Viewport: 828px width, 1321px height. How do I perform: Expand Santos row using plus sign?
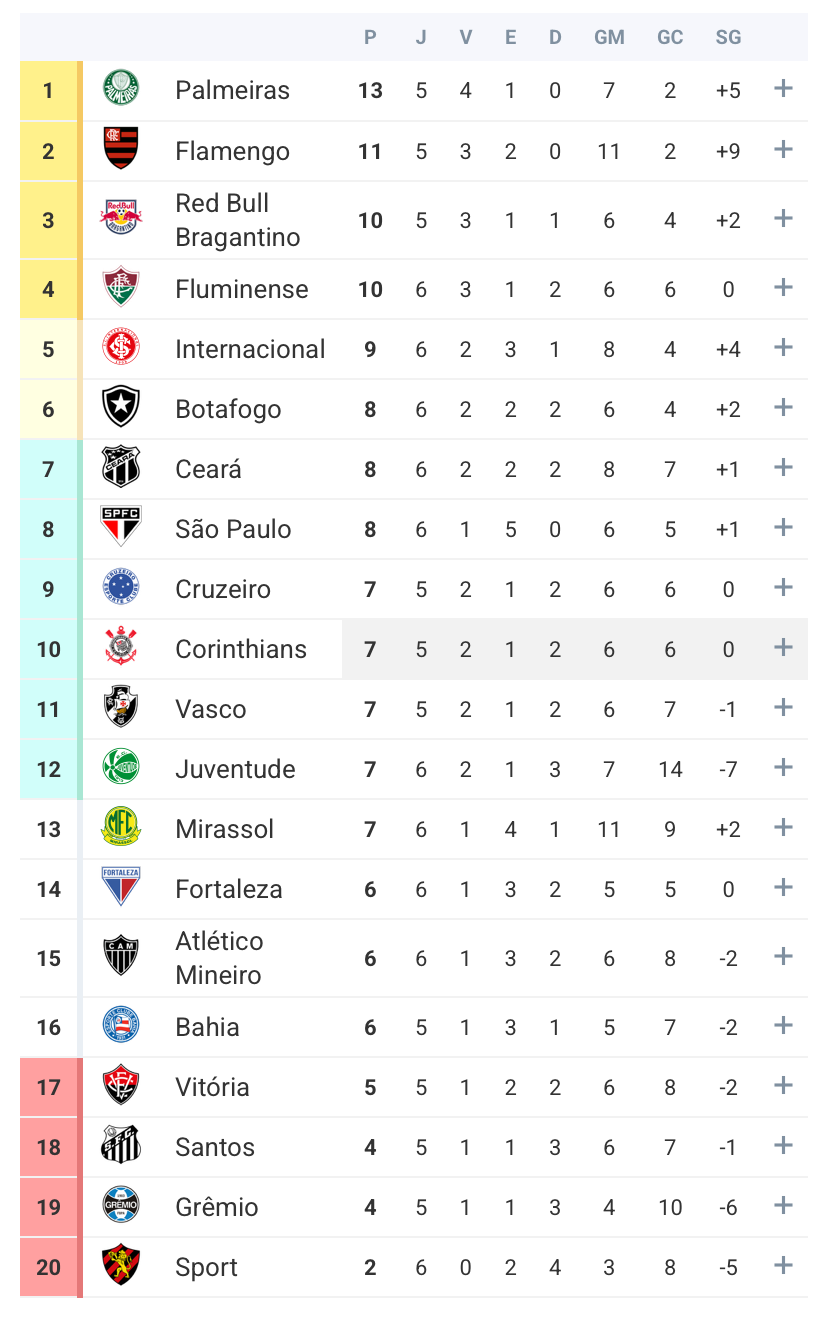click(783, 1146)
